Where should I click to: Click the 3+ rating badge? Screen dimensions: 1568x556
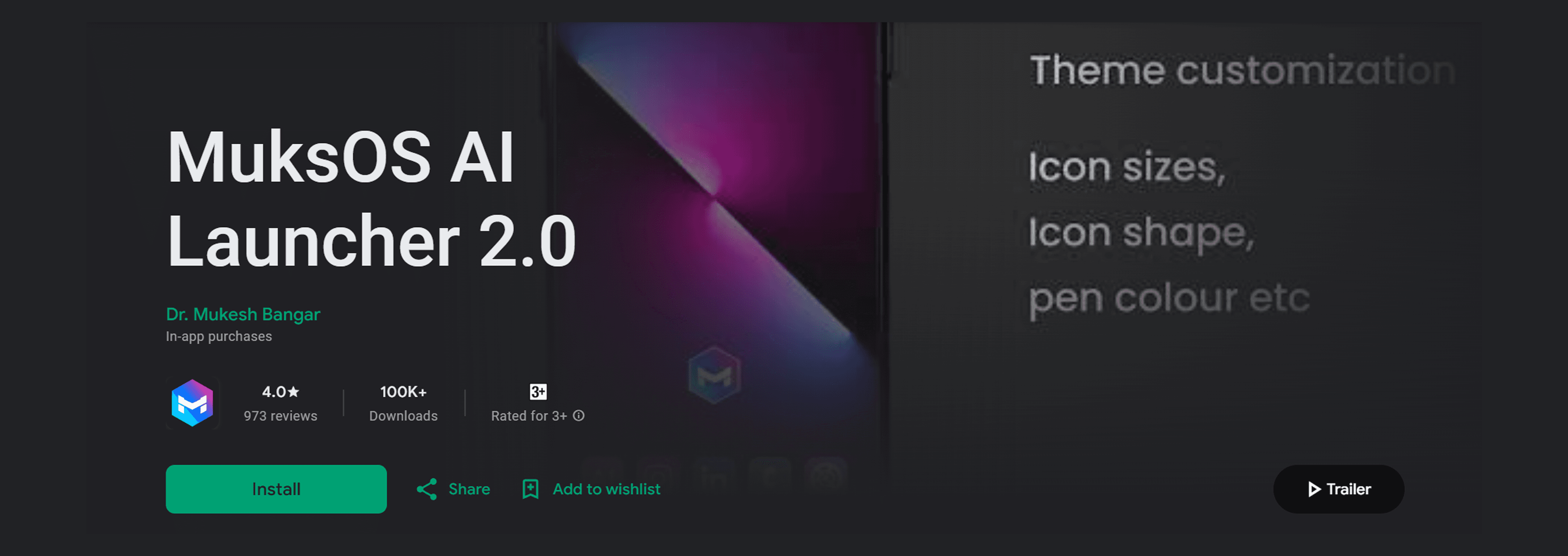tap(538, 392)
